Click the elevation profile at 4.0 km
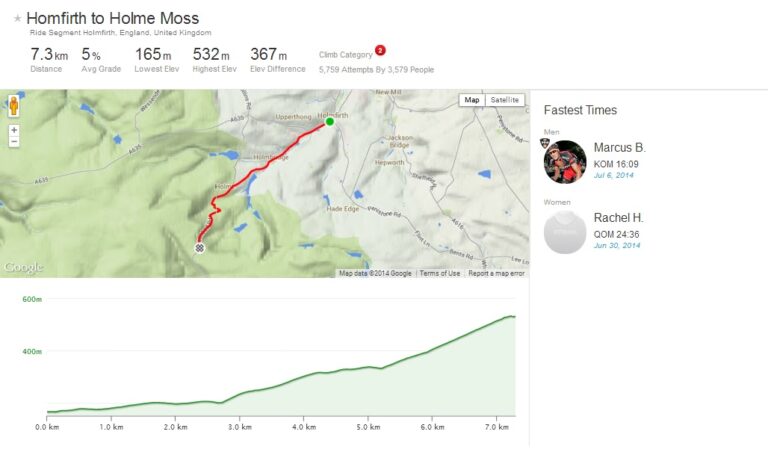768x452 pixels. [304, 375]
